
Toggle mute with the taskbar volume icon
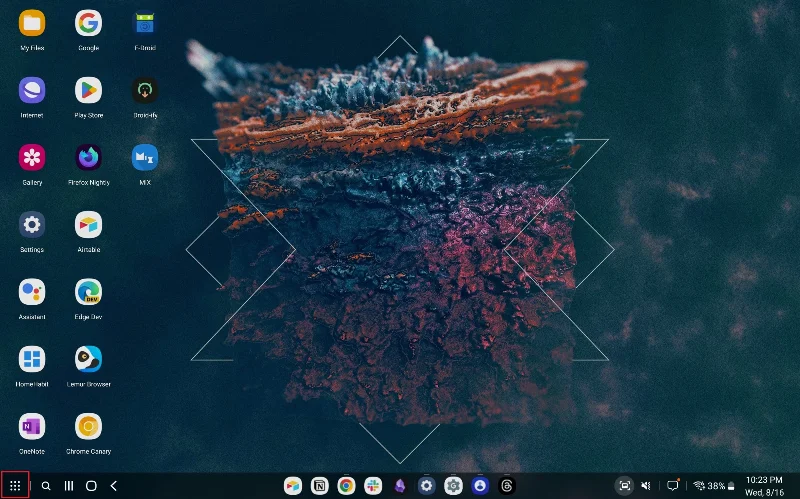647,485
